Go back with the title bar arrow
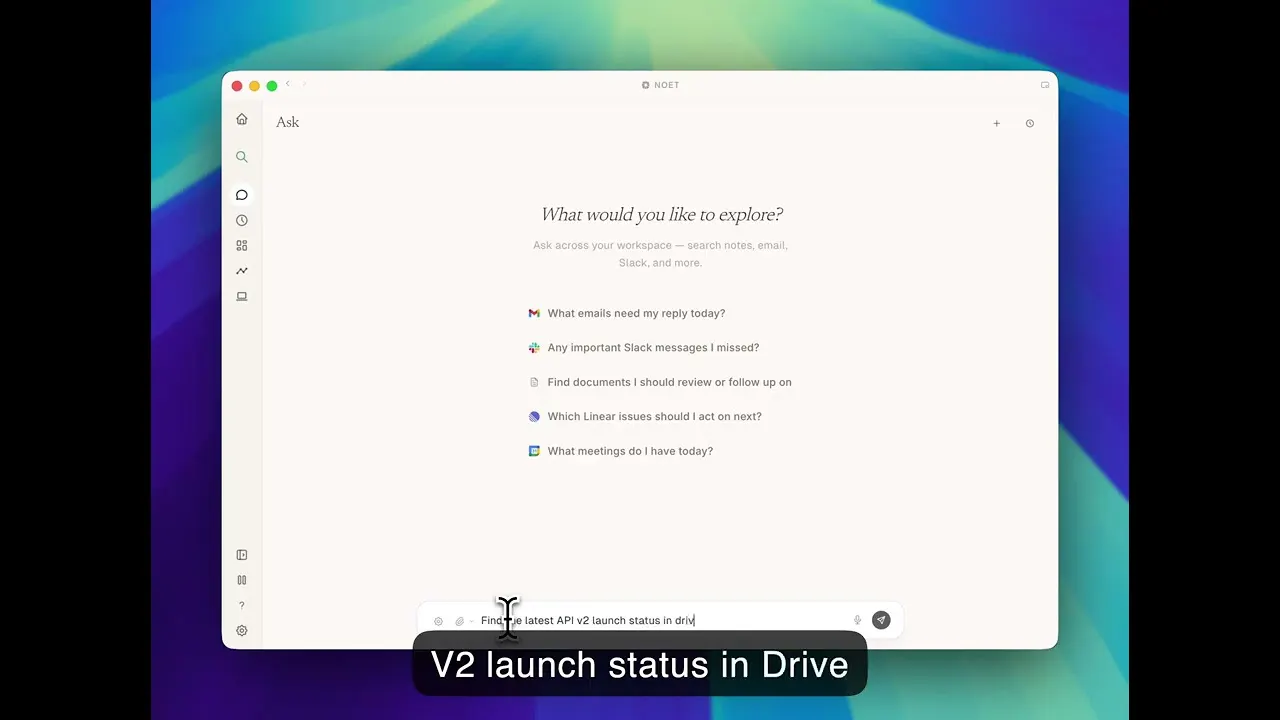 (288, 84)
